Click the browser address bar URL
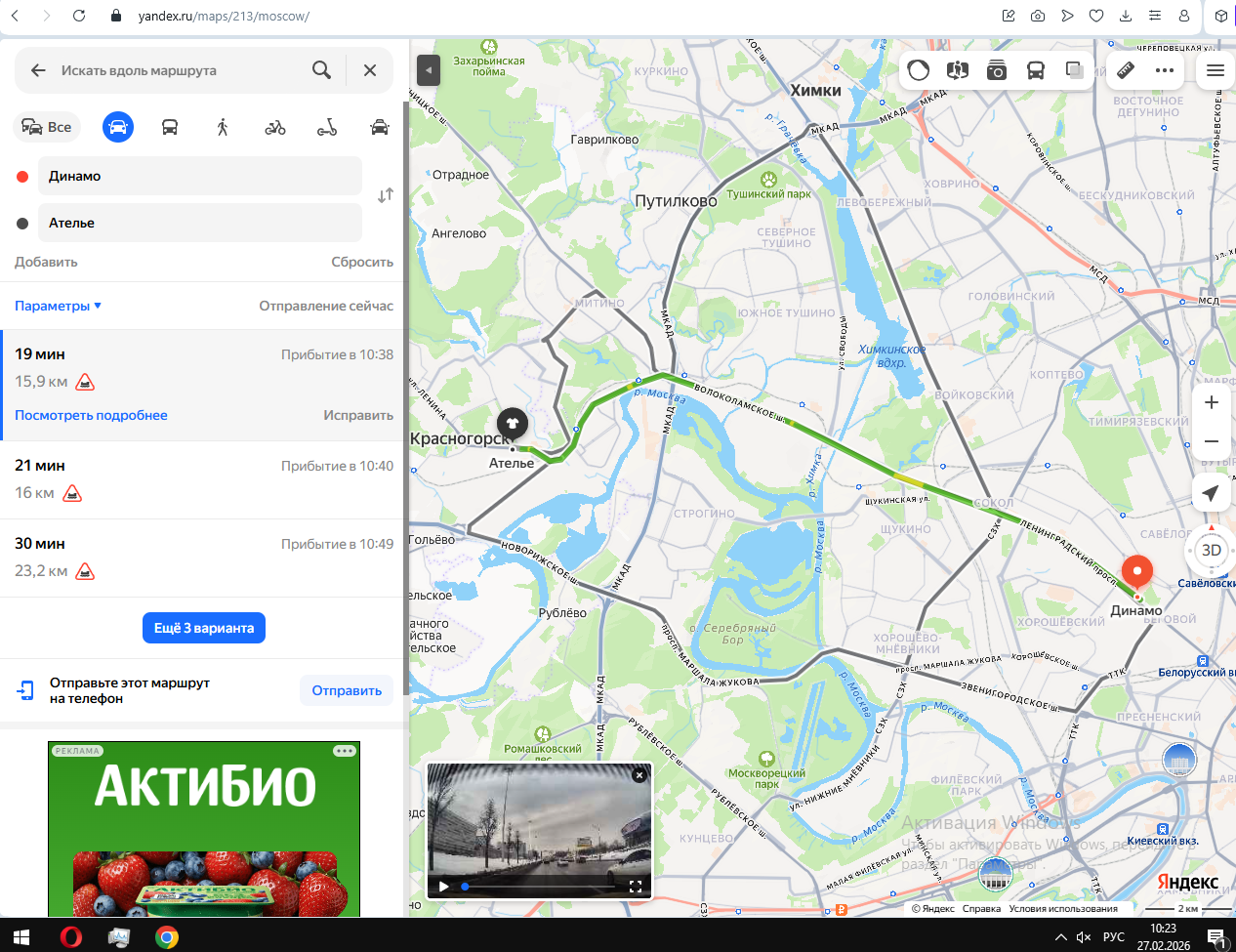The image size is (1236, 952). pyautogui.click(x=224, y=16)
